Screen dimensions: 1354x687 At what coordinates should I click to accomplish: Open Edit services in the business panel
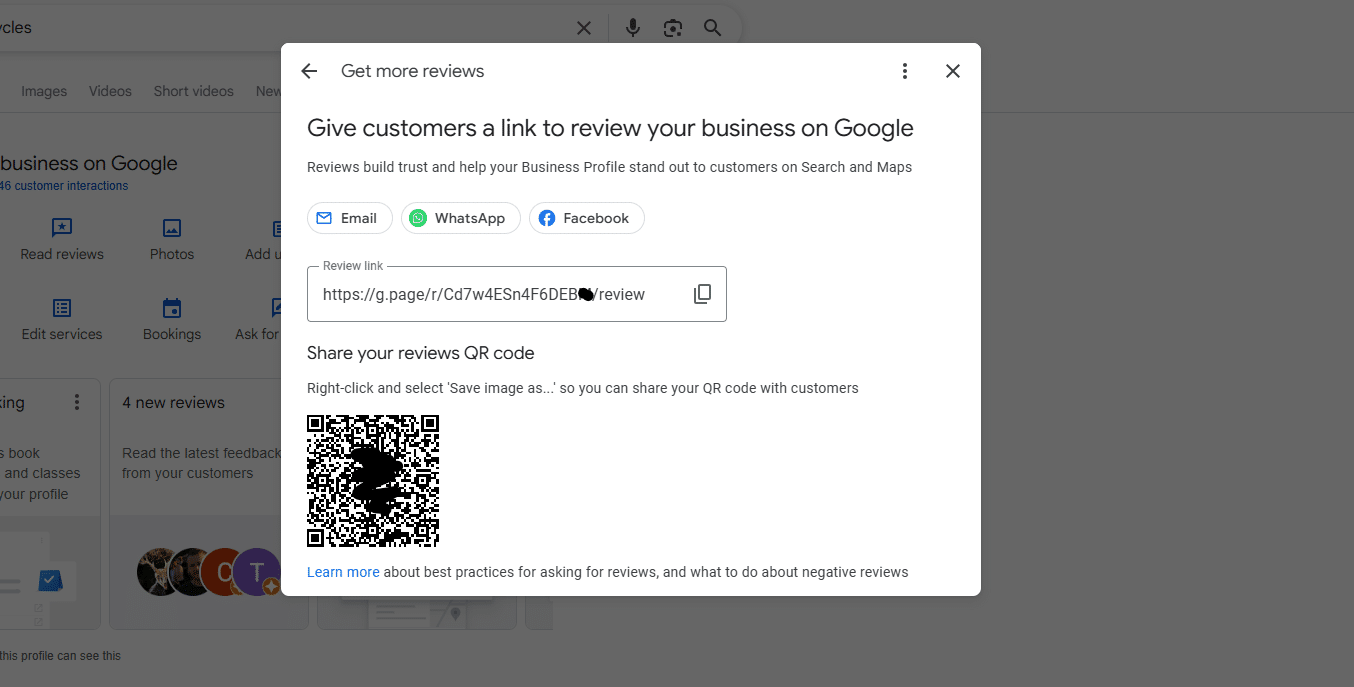click(62, 320)
